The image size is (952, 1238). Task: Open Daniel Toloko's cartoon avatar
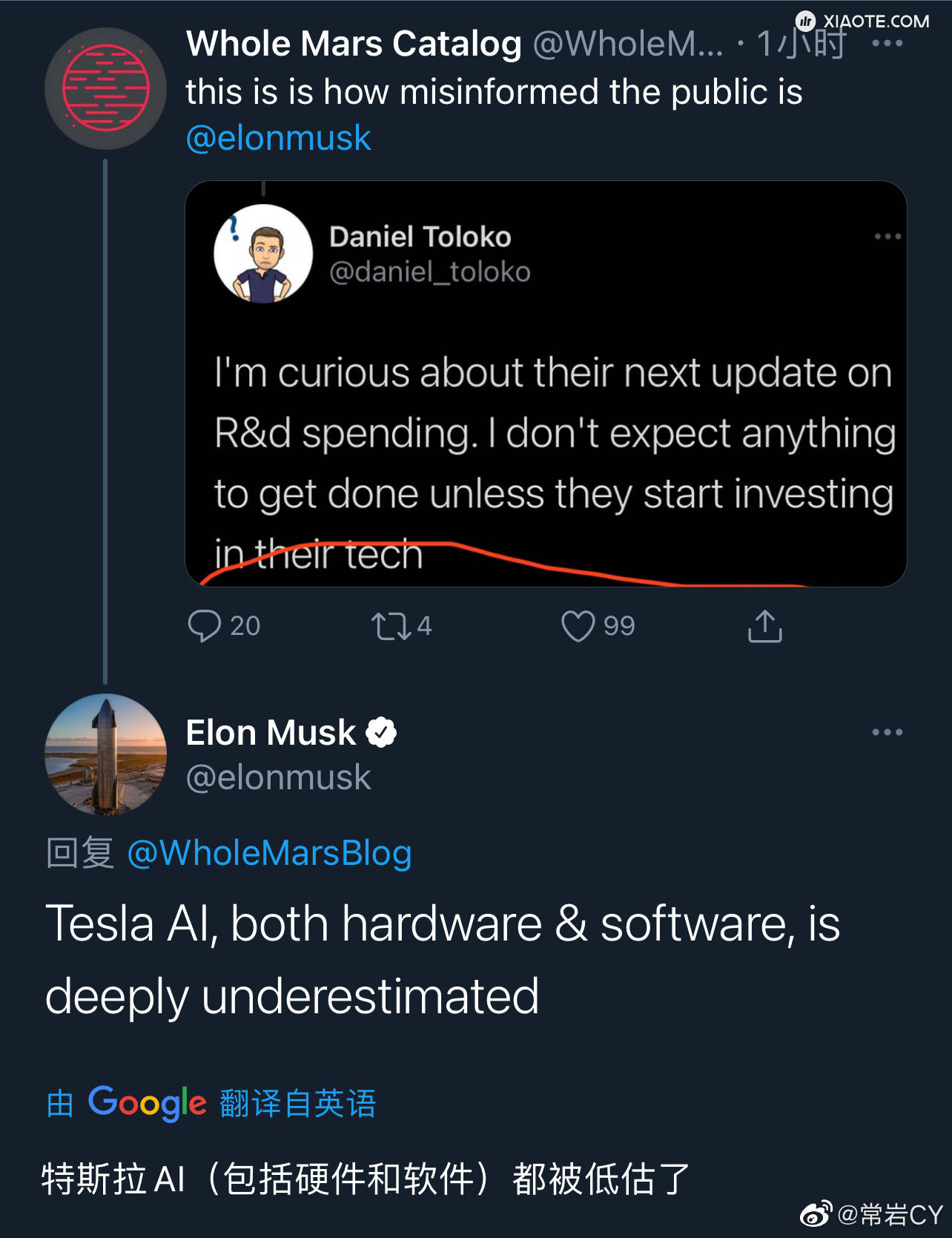[x=263, y=254]
